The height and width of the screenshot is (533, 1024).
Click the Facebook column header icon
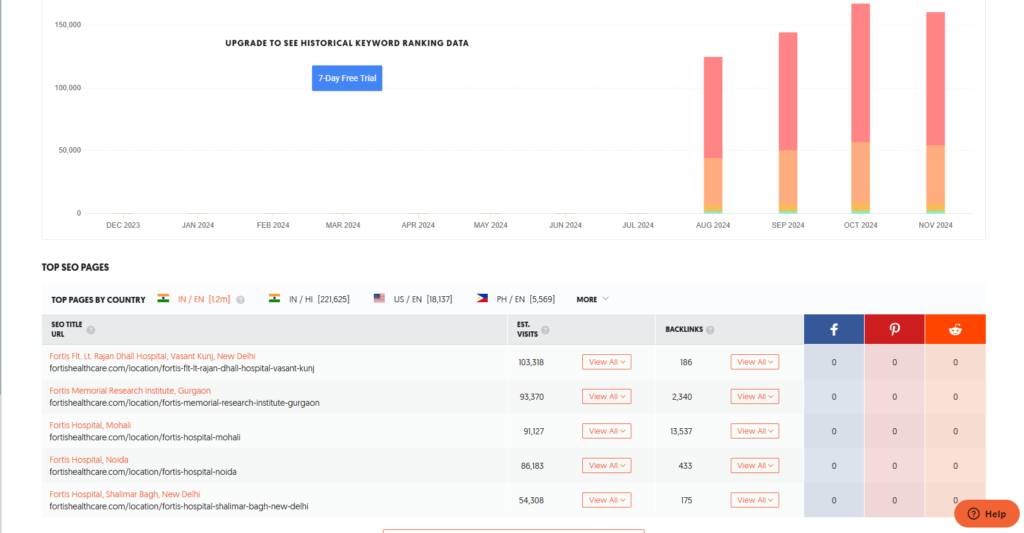tap(834, 329)
